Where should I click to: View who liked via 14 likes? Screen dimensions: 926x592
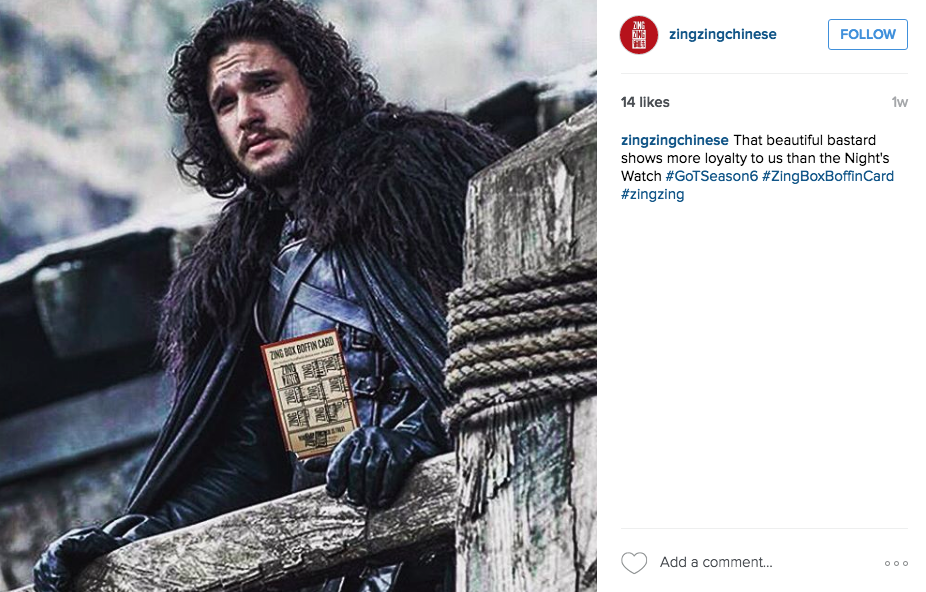[645, 102]
